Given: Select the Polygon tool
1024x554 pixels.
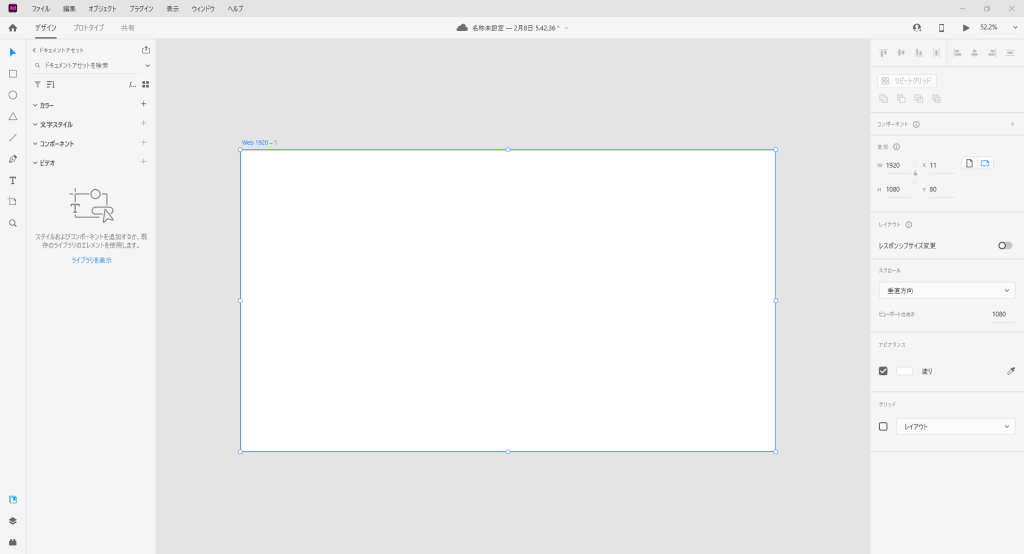Looking at the screenshot, I should tap(13, 116).
